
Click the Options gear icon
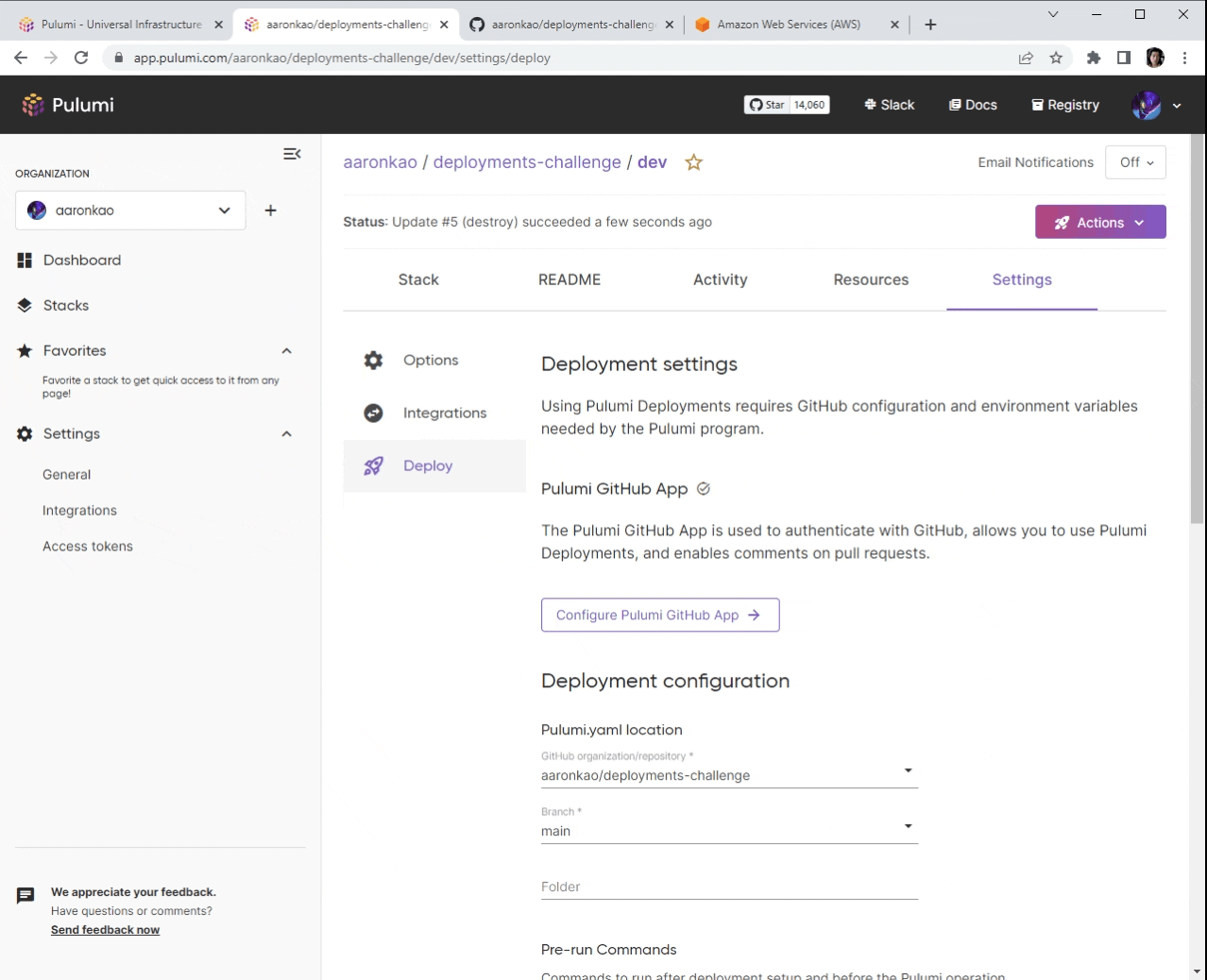pyautogui.click(x=373, y=361)
